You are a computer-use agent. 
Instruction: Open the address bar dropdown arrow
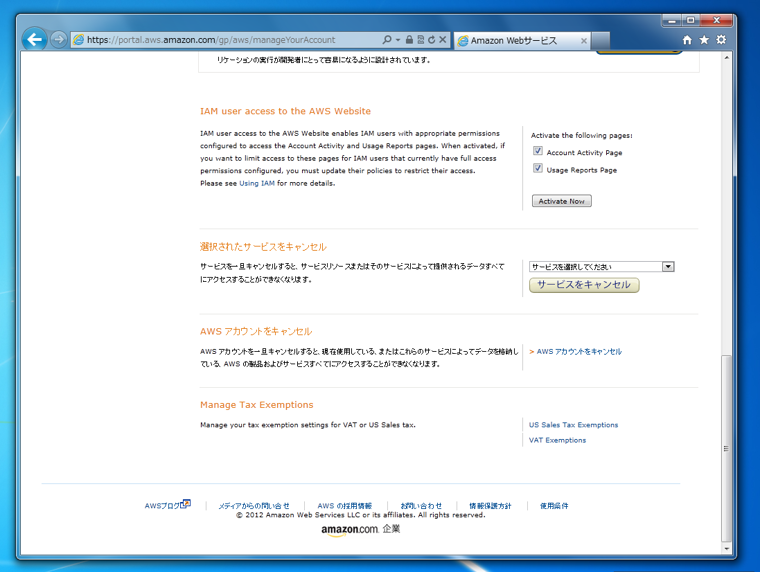(398, 40)
